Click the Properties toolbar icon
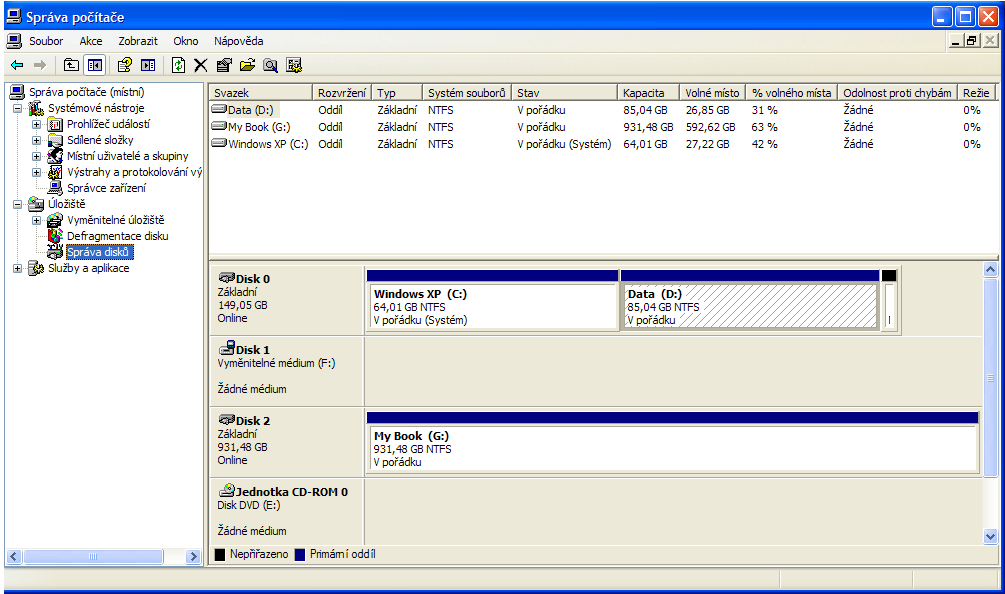 [224, 65]
